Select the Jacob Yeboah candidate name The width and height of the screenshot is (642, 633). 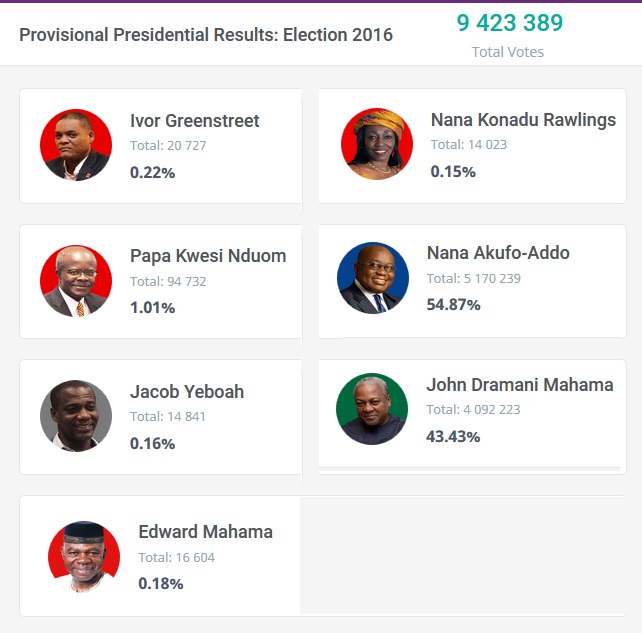point(187,392)
